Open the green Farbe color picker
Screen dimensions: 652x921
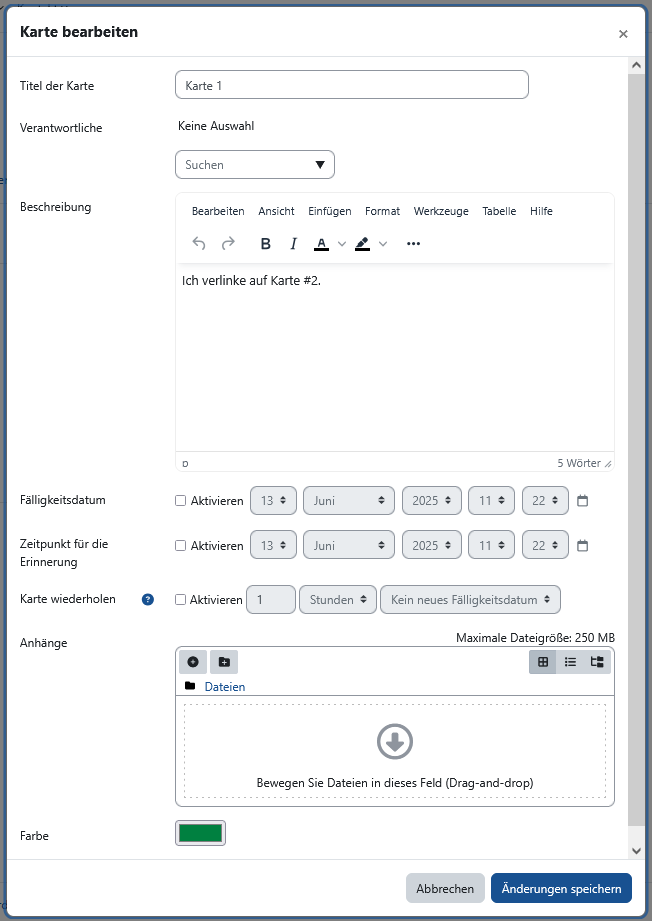click(x=200, y=833)
